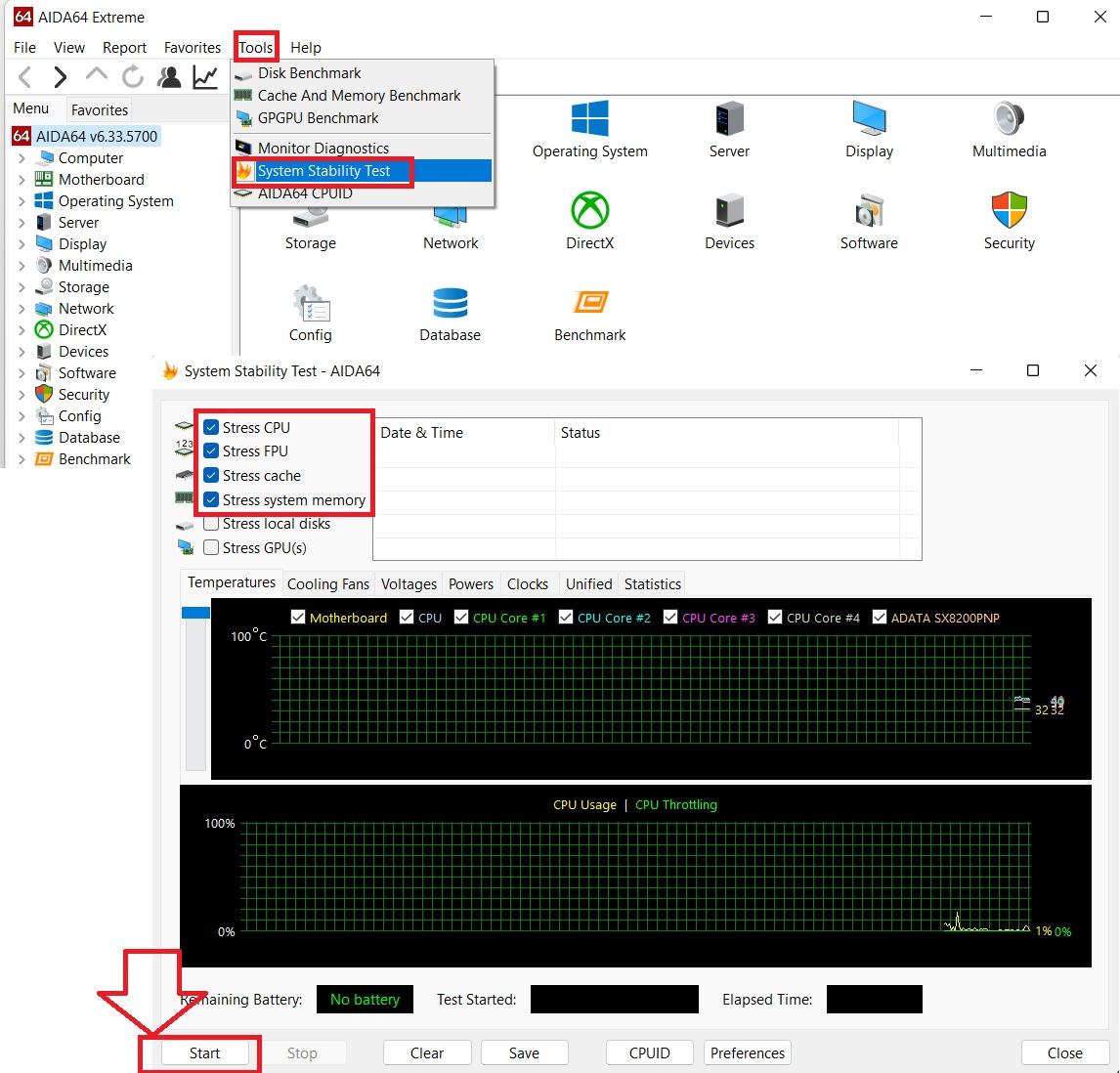Screen dimensions: 1120x1073
Task: Click the graph chart toolbar icon
Action: (205, 76)
